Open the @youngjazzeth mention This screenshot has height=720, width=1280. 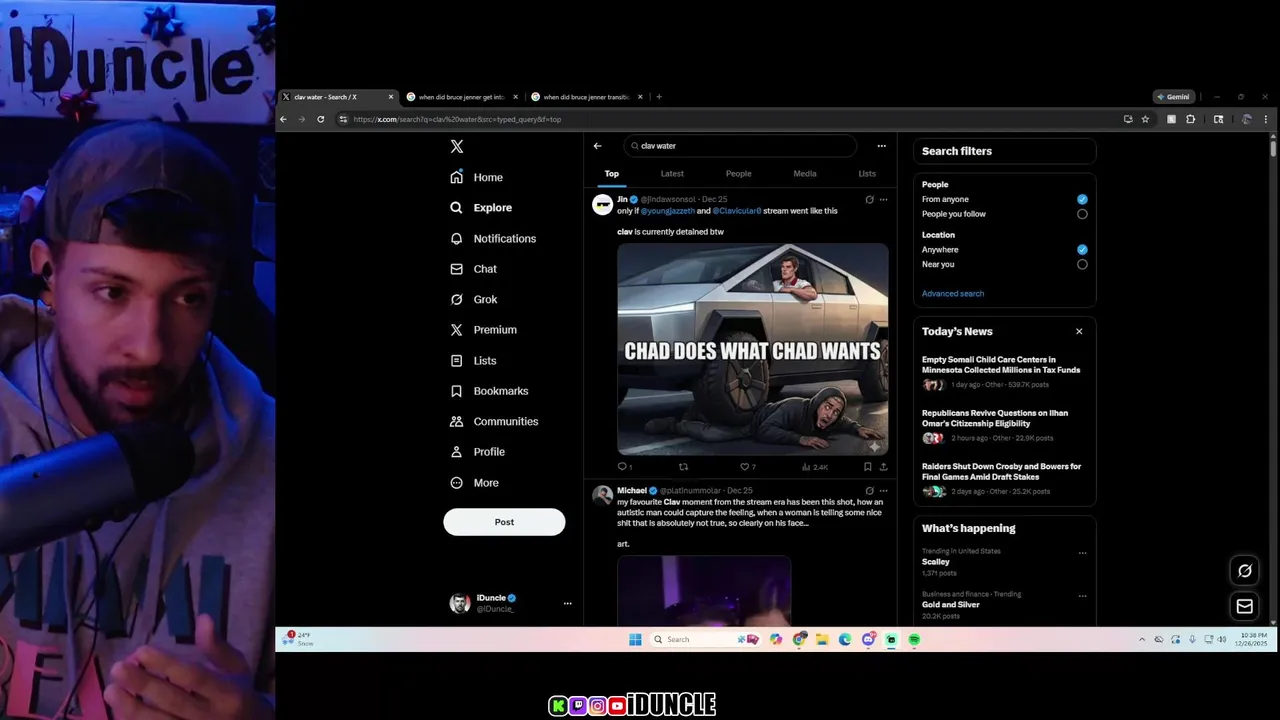tap(668, 211)
